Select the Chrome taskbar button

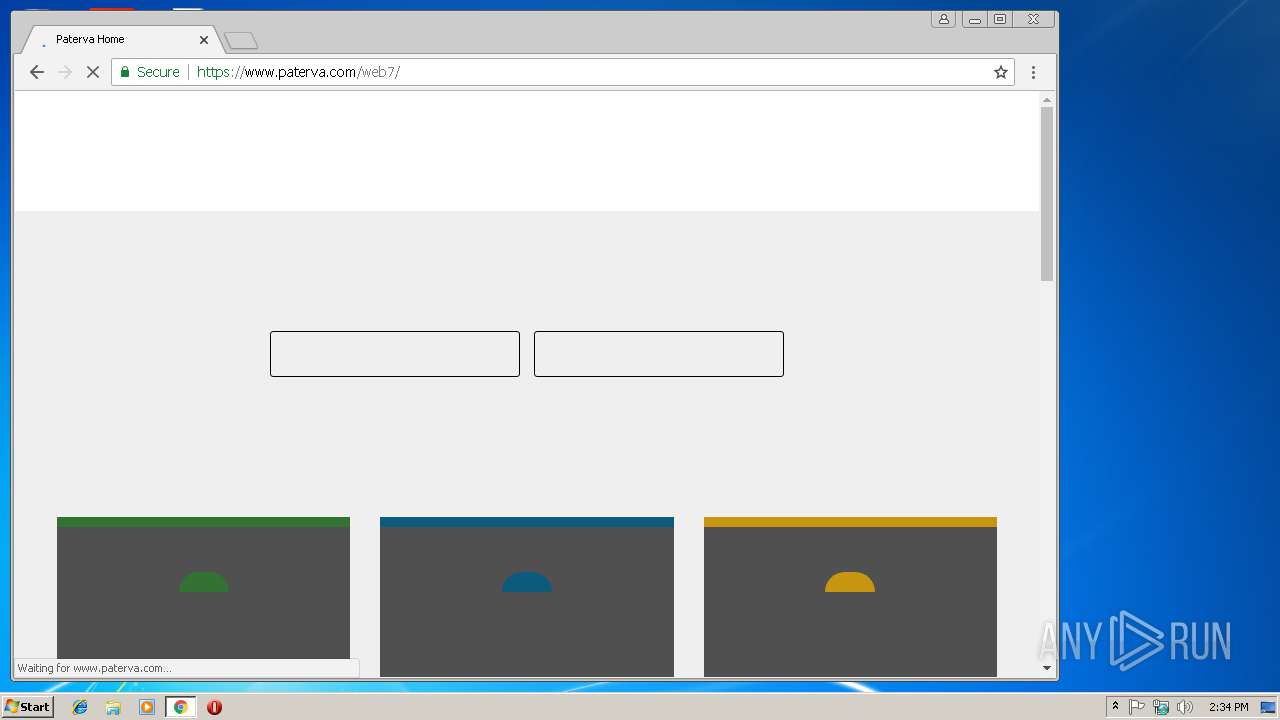tap(180, 707)
